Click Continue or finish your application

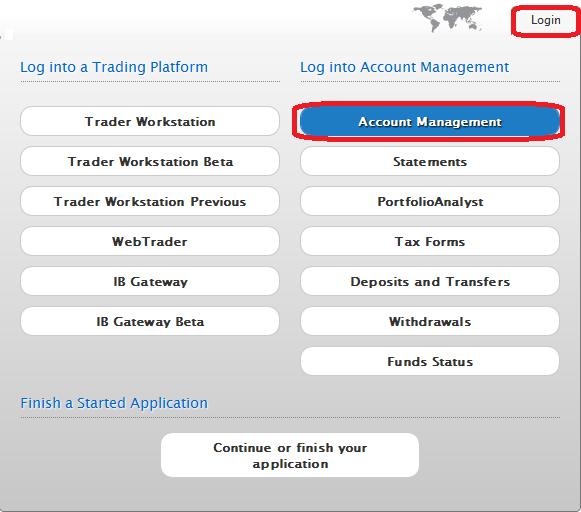[290, 455]
